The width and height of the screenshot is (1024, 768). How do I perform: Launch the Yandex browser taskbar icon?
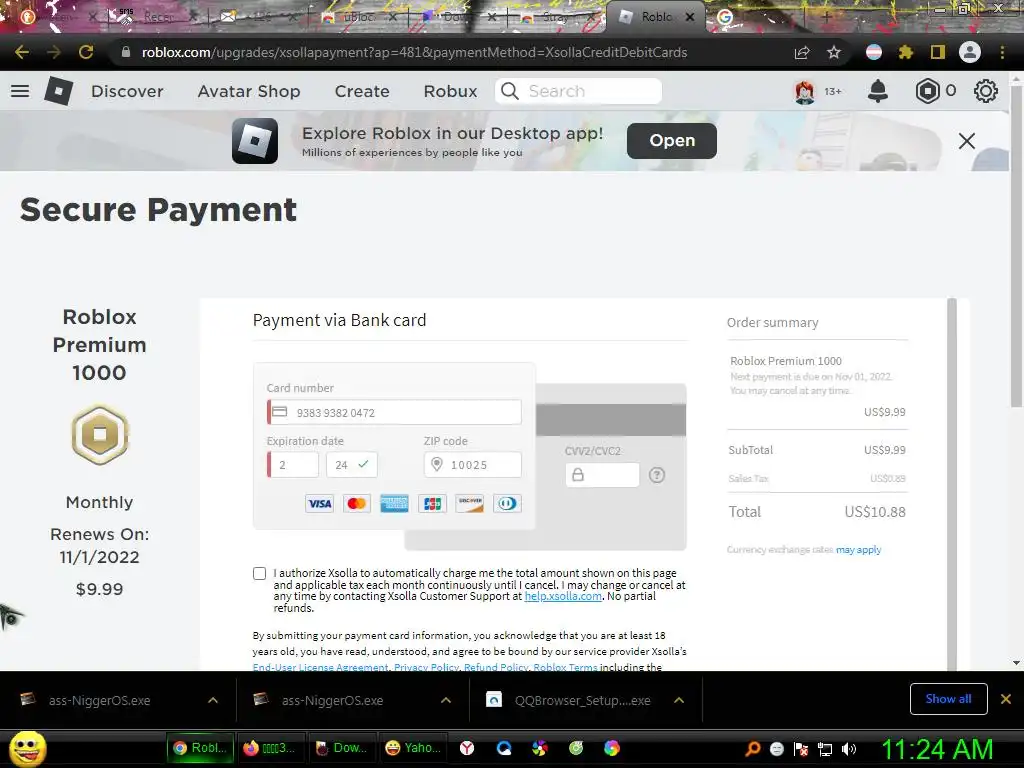(x=467, y=748)
